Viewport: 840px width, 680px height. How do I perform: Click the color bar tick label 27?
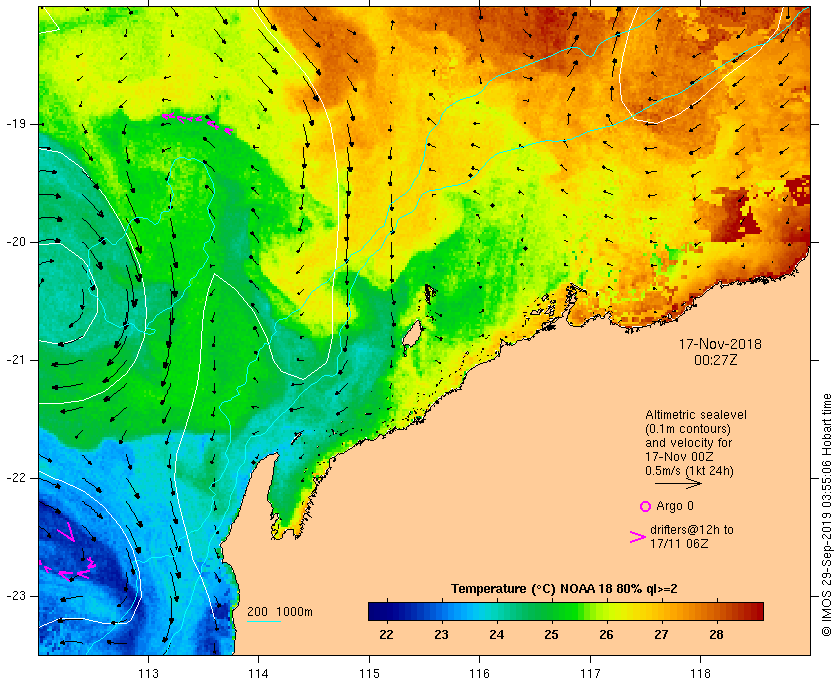point(662,635)
